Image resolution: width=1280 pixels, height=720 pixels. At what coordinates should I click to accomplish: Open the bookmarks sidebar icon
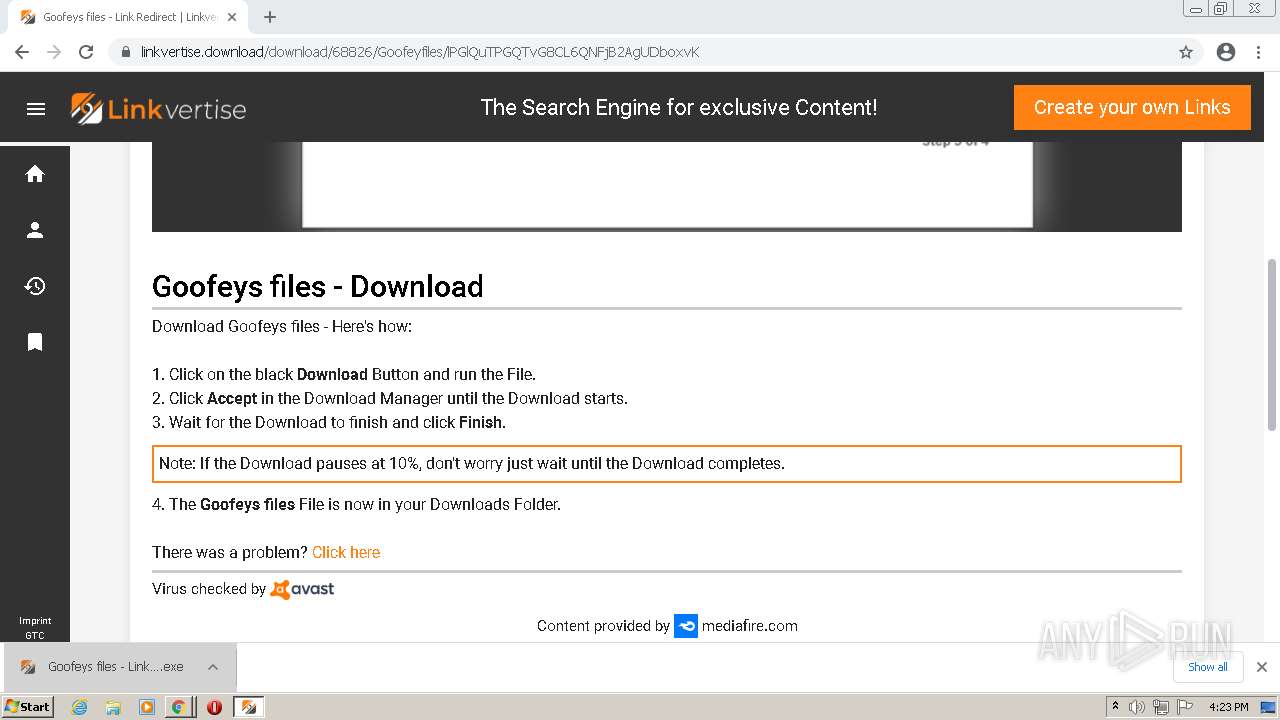point(35,342)
